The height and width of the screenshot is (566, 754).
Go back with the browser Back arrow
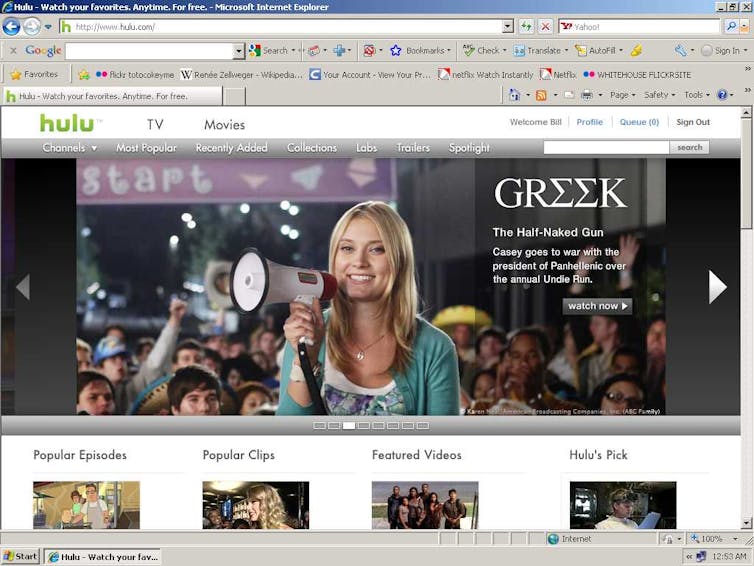pyautogui.click(x=11, y=26)
